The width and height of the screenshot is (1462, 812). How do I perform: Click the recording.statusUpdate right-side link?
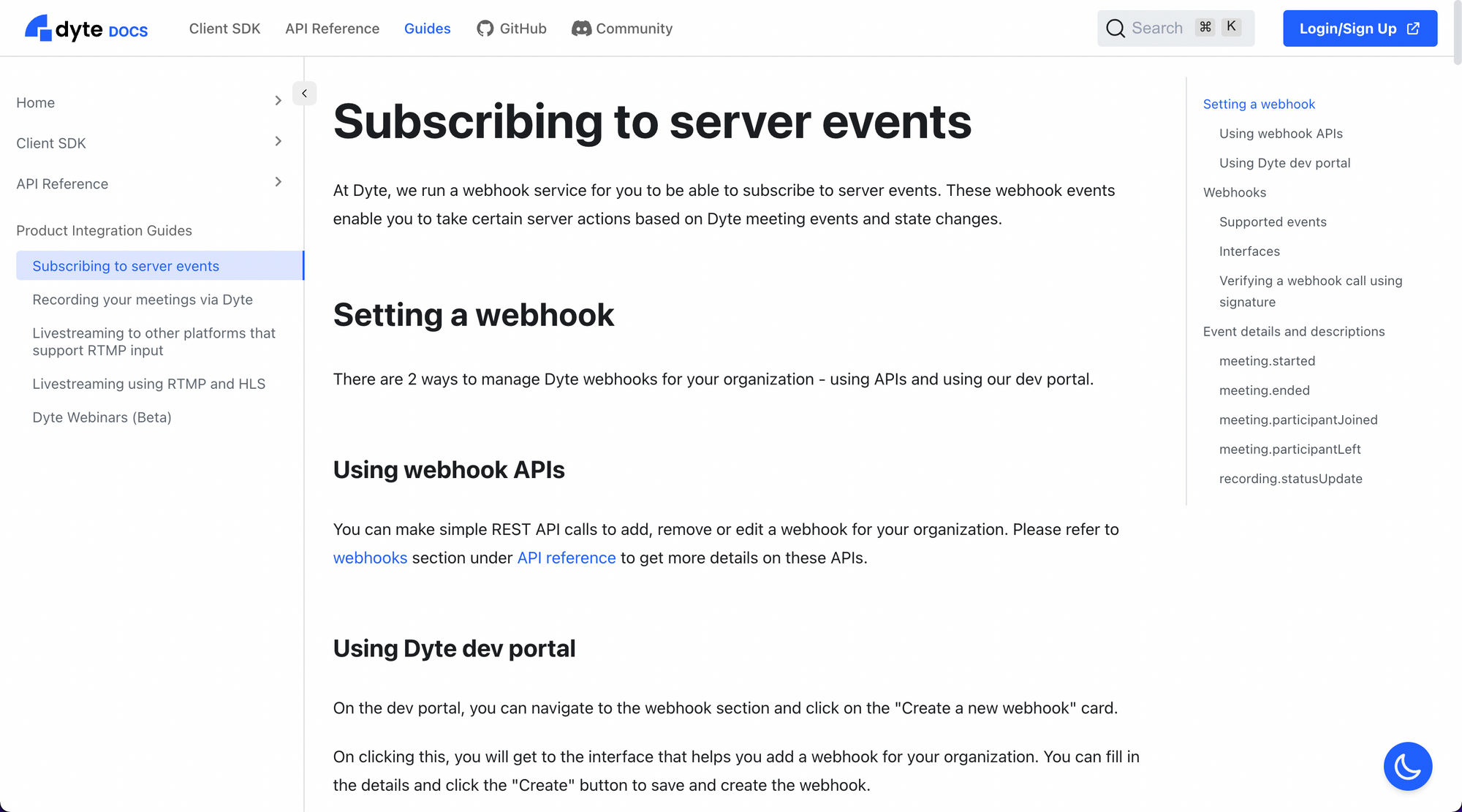click(1290, 478)
